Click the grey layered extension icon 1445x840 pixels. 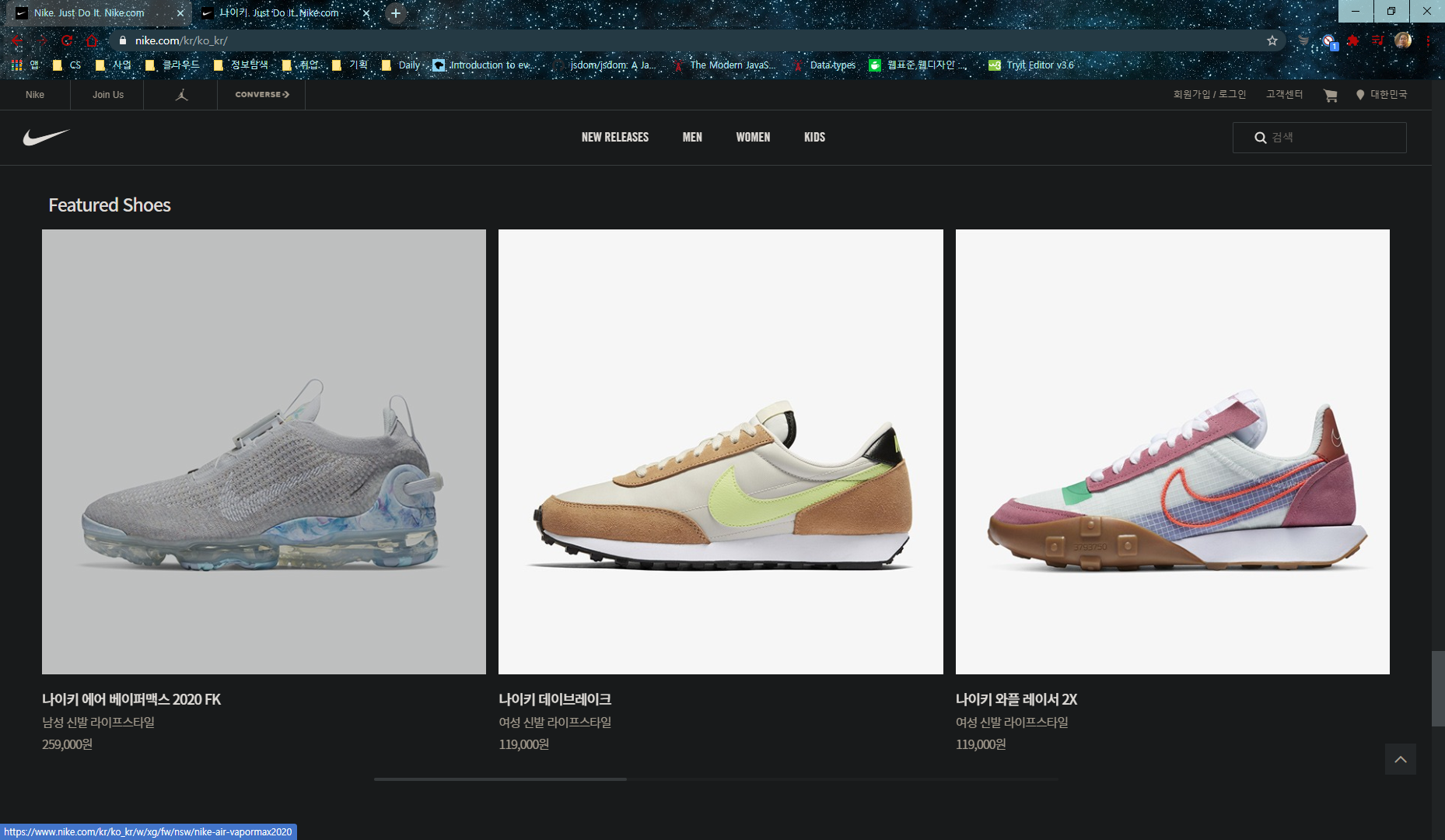pyautogui.click(x=1304, y=40)
